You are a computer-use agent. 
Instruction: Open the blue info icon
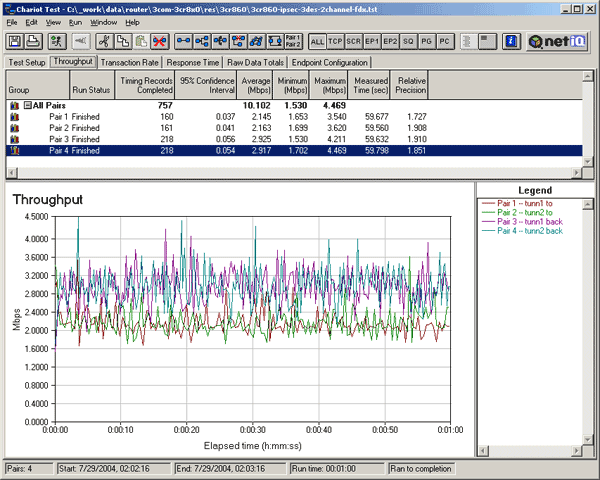510,41
